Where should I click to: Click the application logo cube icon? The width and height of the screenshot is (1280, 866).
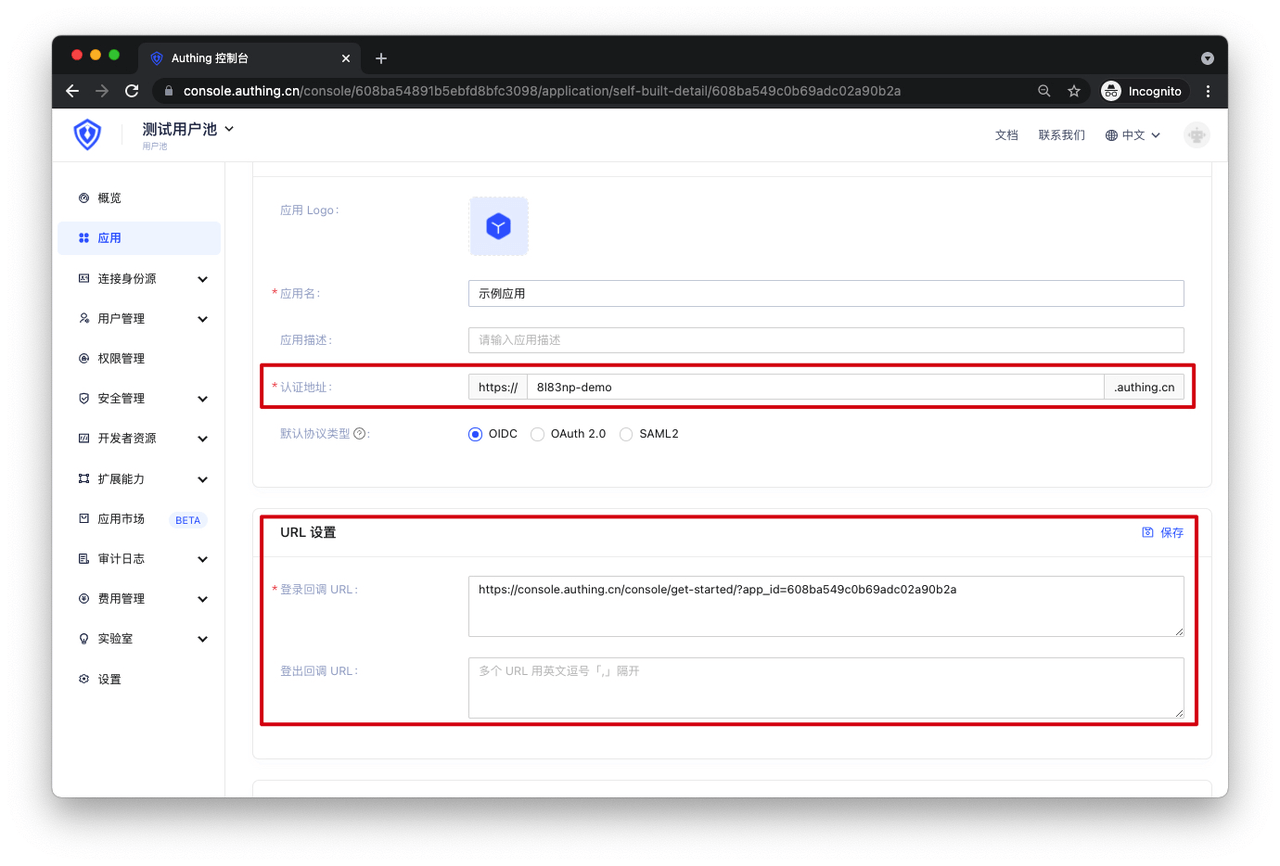tap(498, 227)
